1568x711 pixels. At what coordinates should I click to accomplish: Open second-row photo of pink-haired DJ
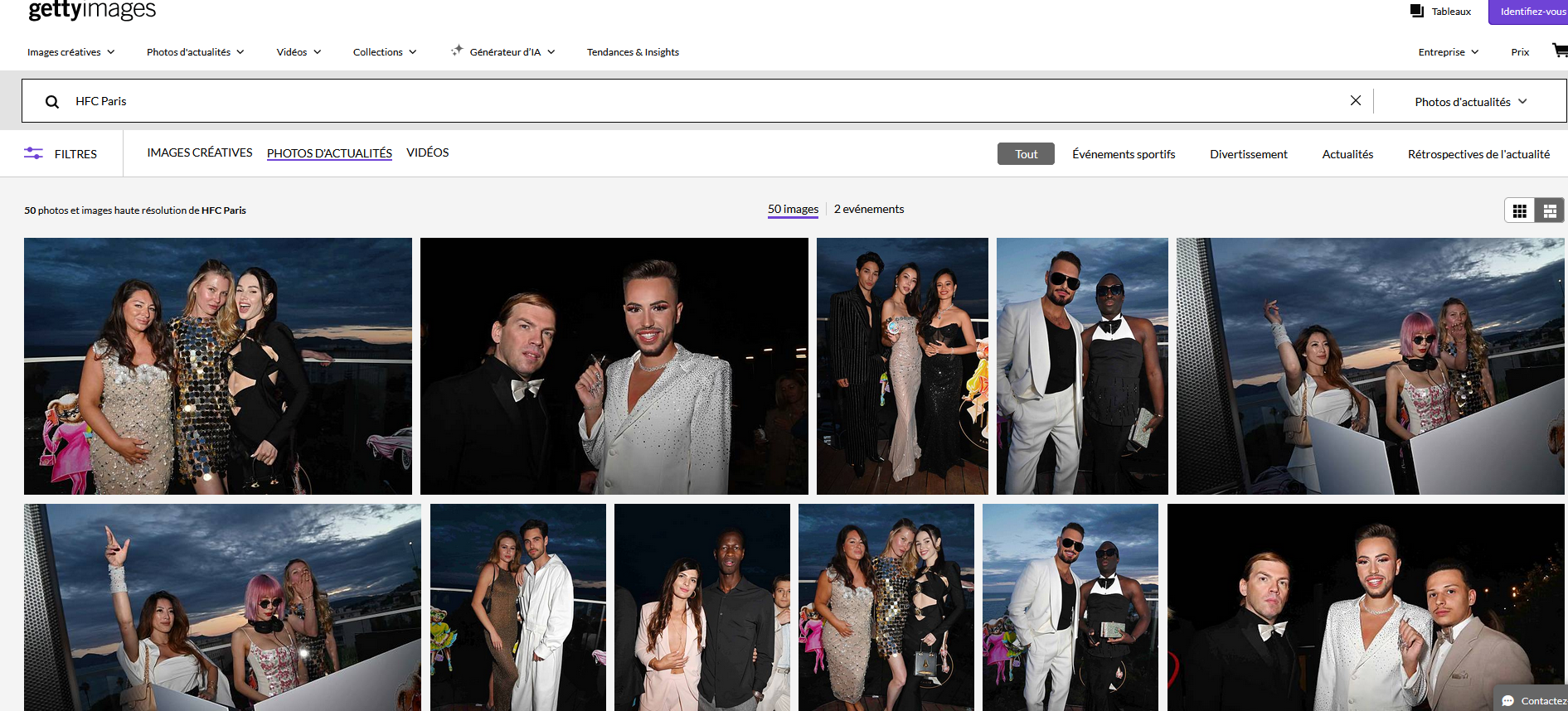pos(222,607)
